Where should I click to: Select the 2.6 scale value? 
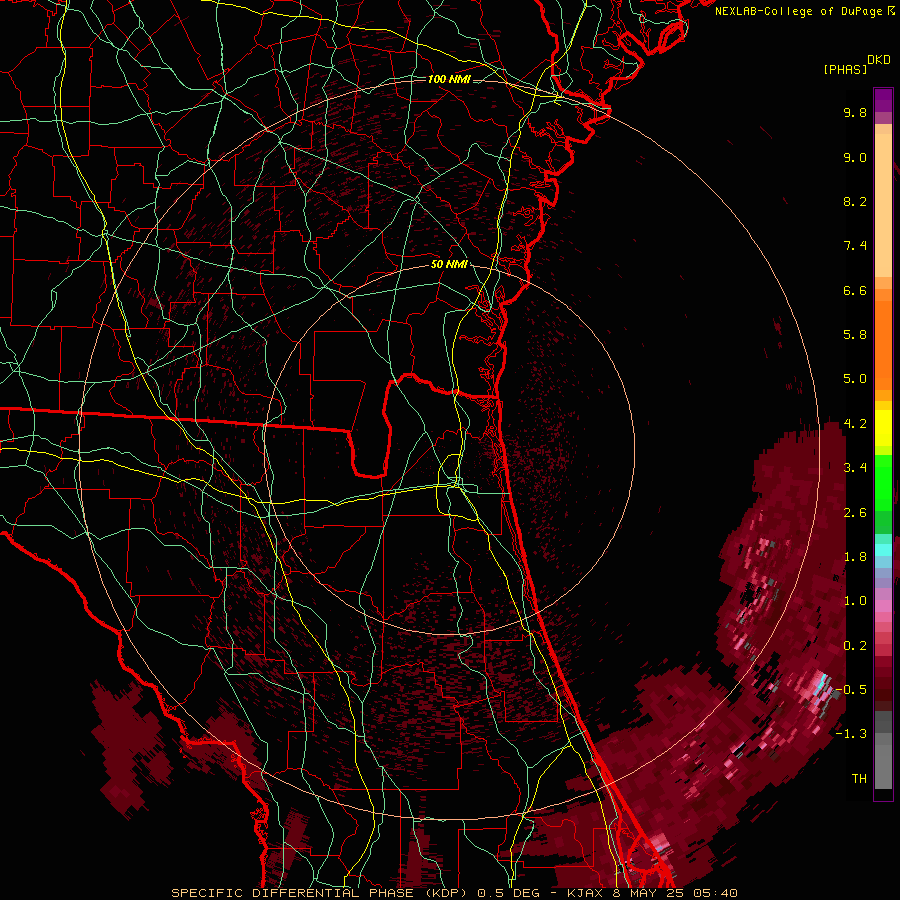[x=855, y=513]
